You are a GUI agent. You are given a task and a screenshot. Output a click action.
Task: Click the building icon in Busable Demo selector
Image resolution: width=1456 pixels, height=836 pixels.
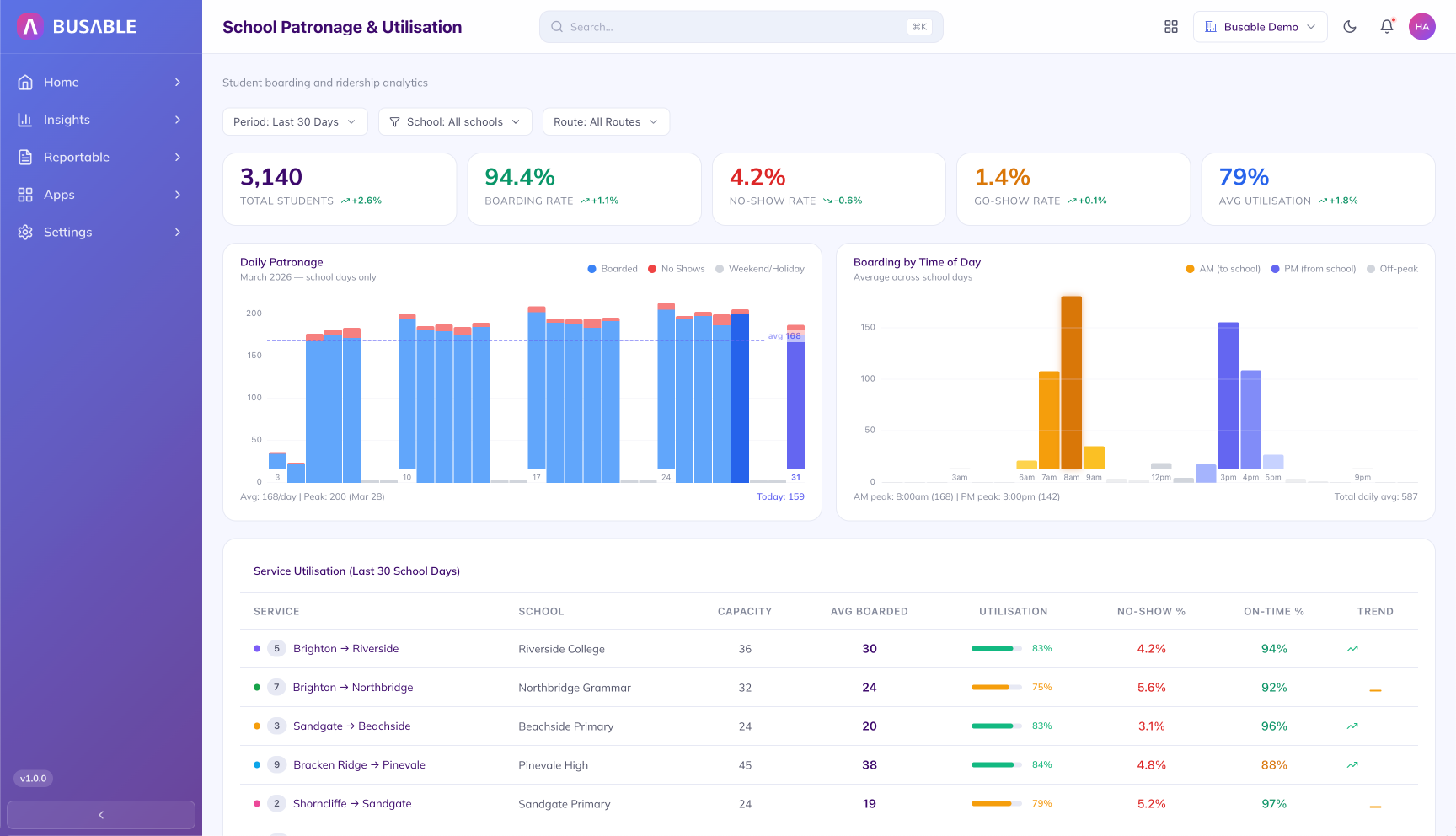(x=1211, y=27)
